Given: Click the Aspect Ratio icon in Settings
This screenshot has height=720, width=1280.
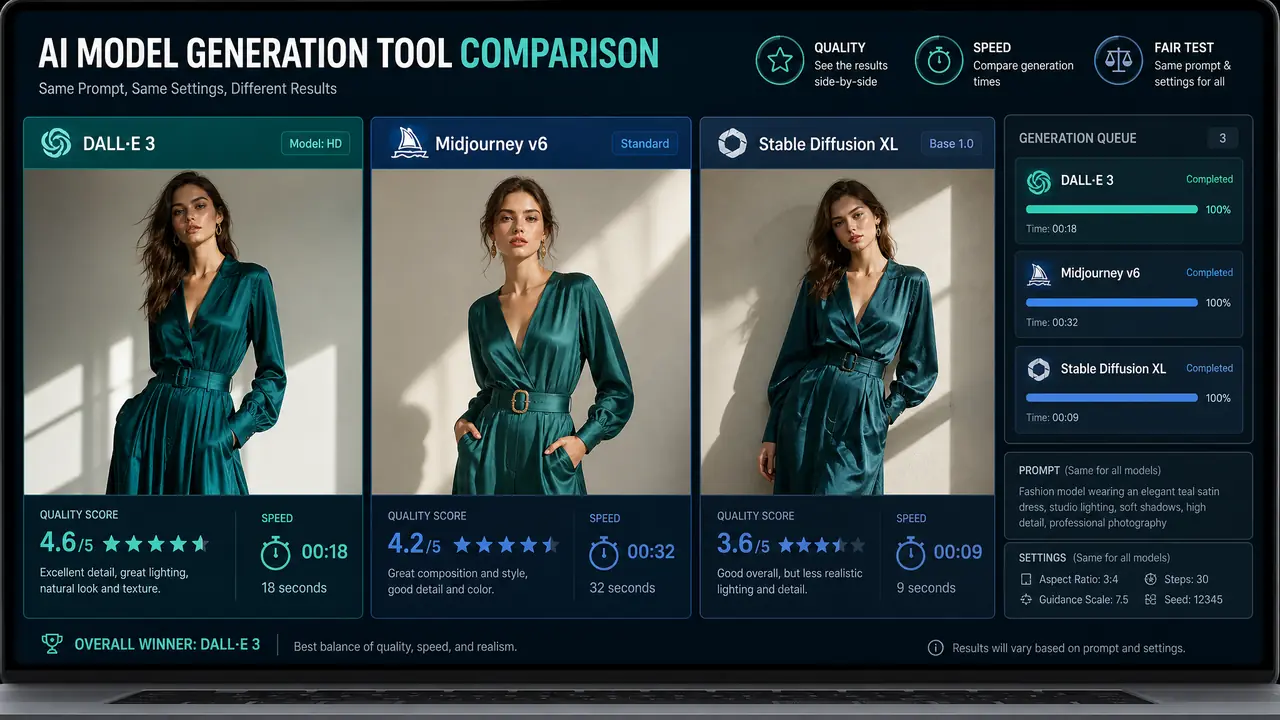Looking at the screenshot, I should coord(1025,580).
